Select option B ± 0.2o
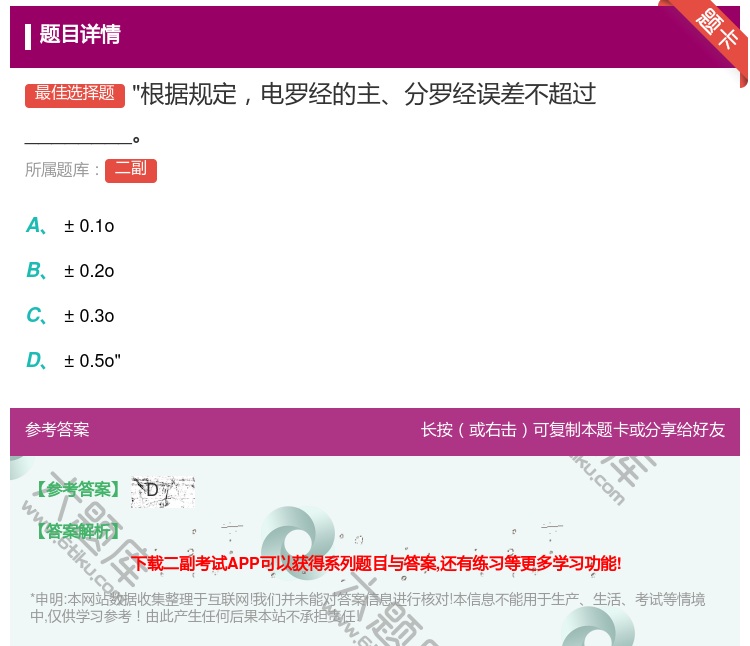 pos(70,271)
